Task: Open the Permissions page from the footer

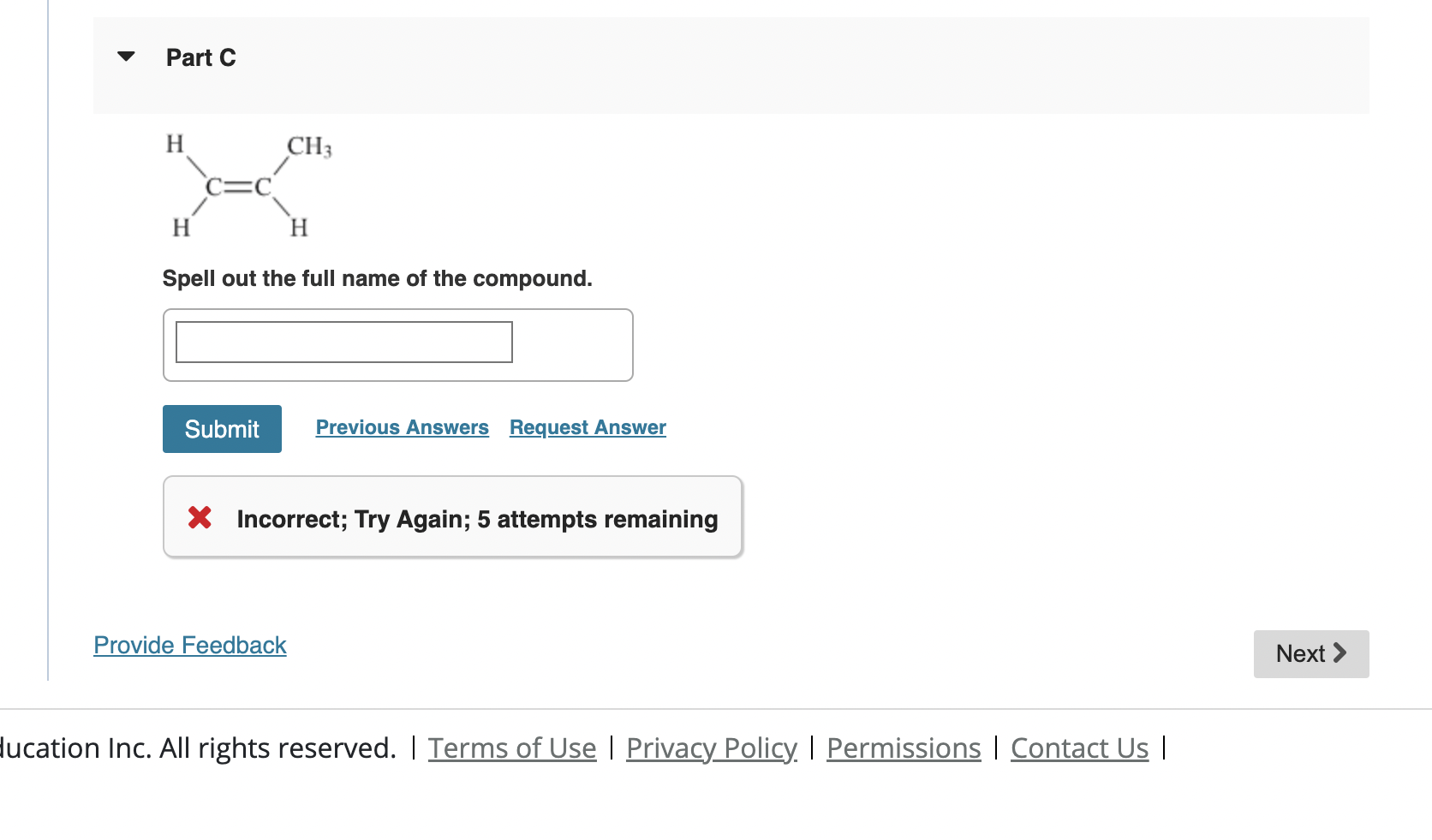Action: click(903, 747)
